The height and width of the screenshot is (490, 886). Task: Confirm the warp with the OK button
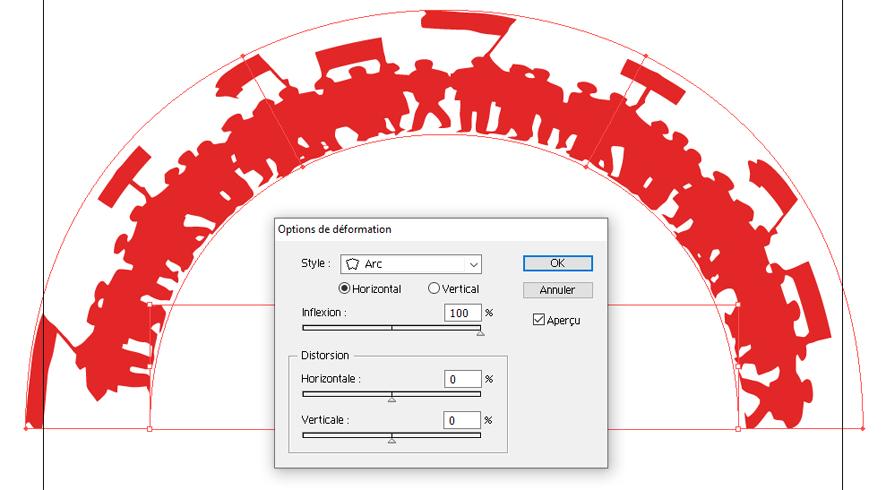pos(557,263)
